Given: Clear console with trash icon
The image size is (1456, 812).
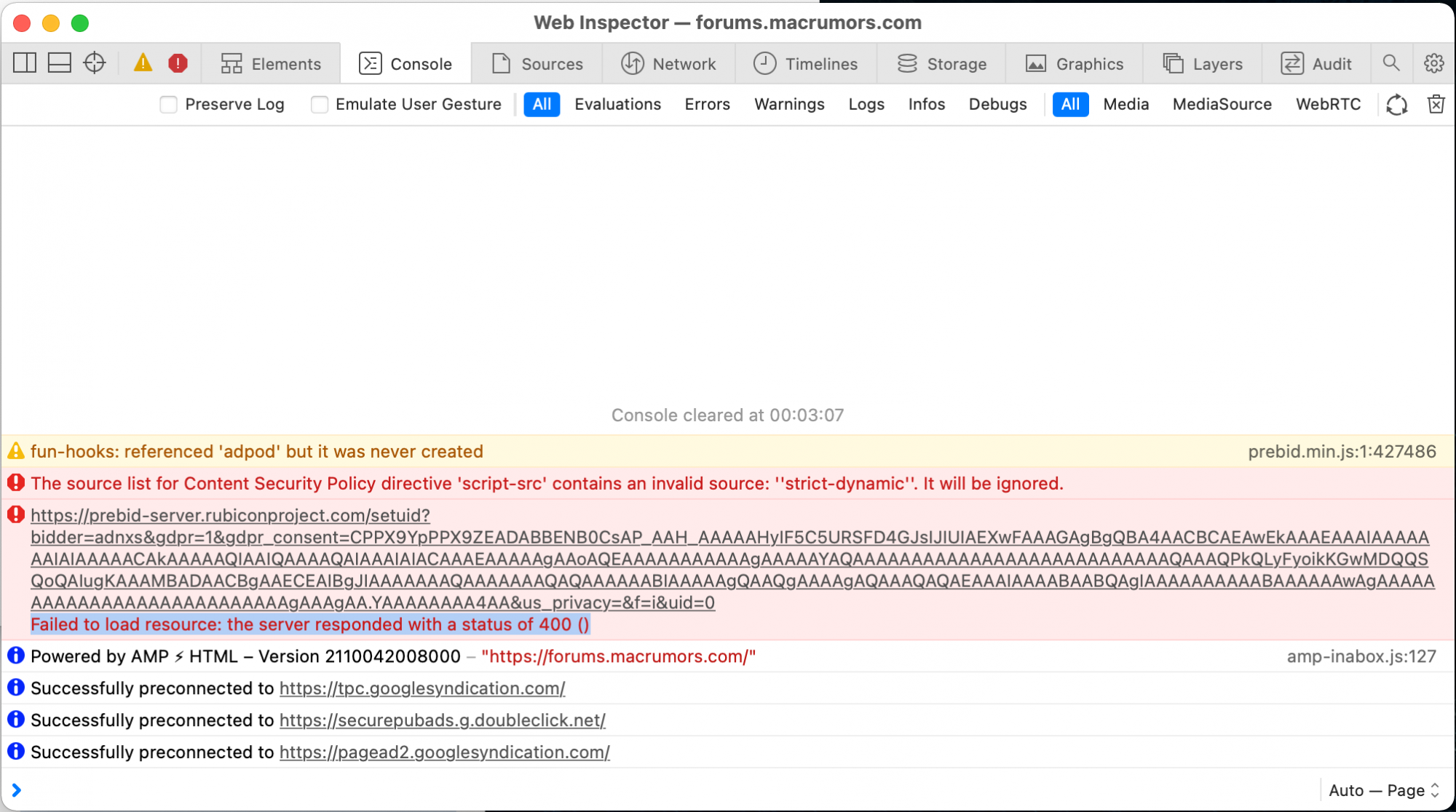Looking at the screenshot, I should (x=1436, y=104).
